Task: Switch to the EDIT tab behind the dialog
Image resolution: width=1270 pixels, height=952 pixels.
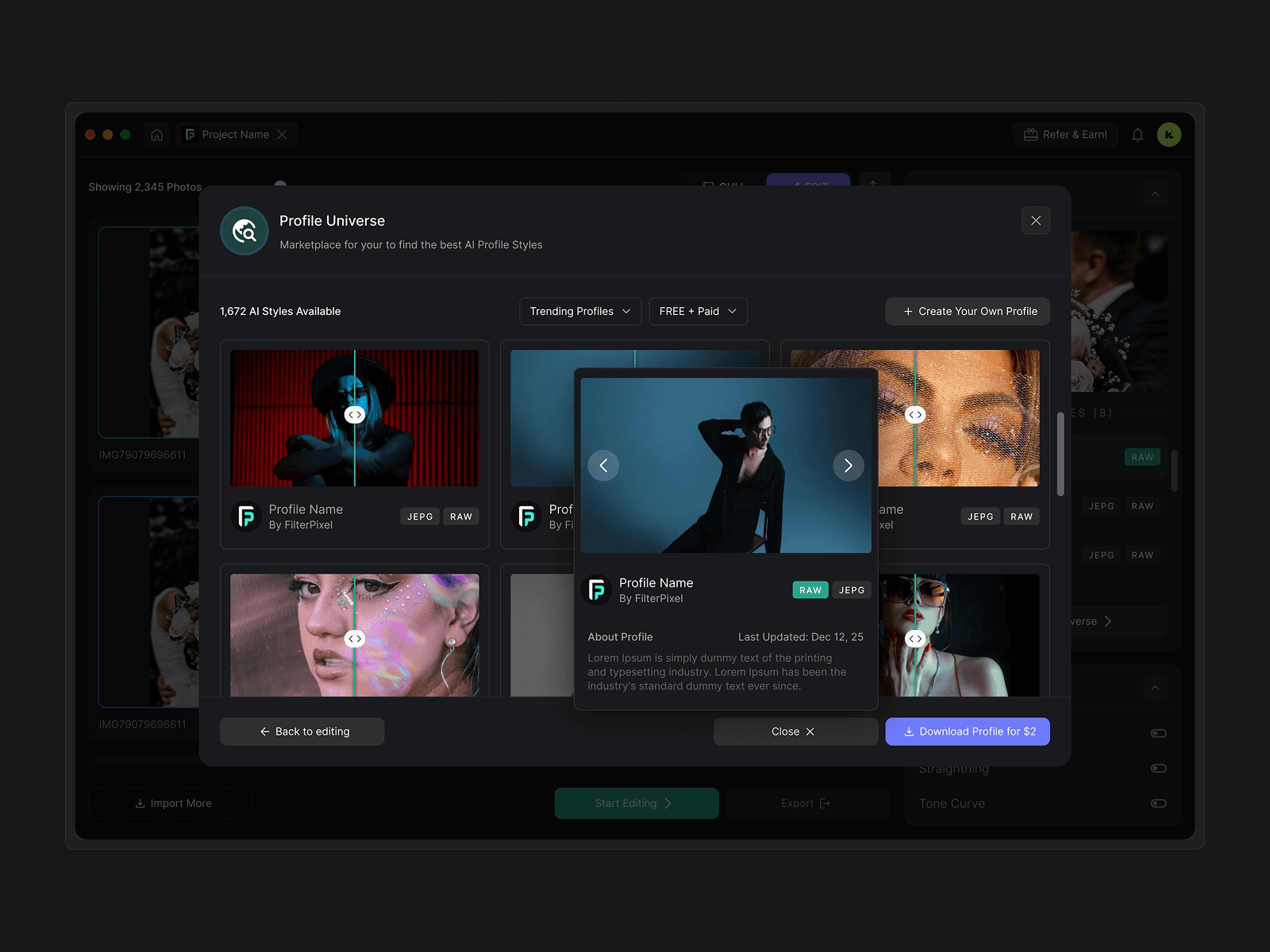Action: tap(808, 182)
